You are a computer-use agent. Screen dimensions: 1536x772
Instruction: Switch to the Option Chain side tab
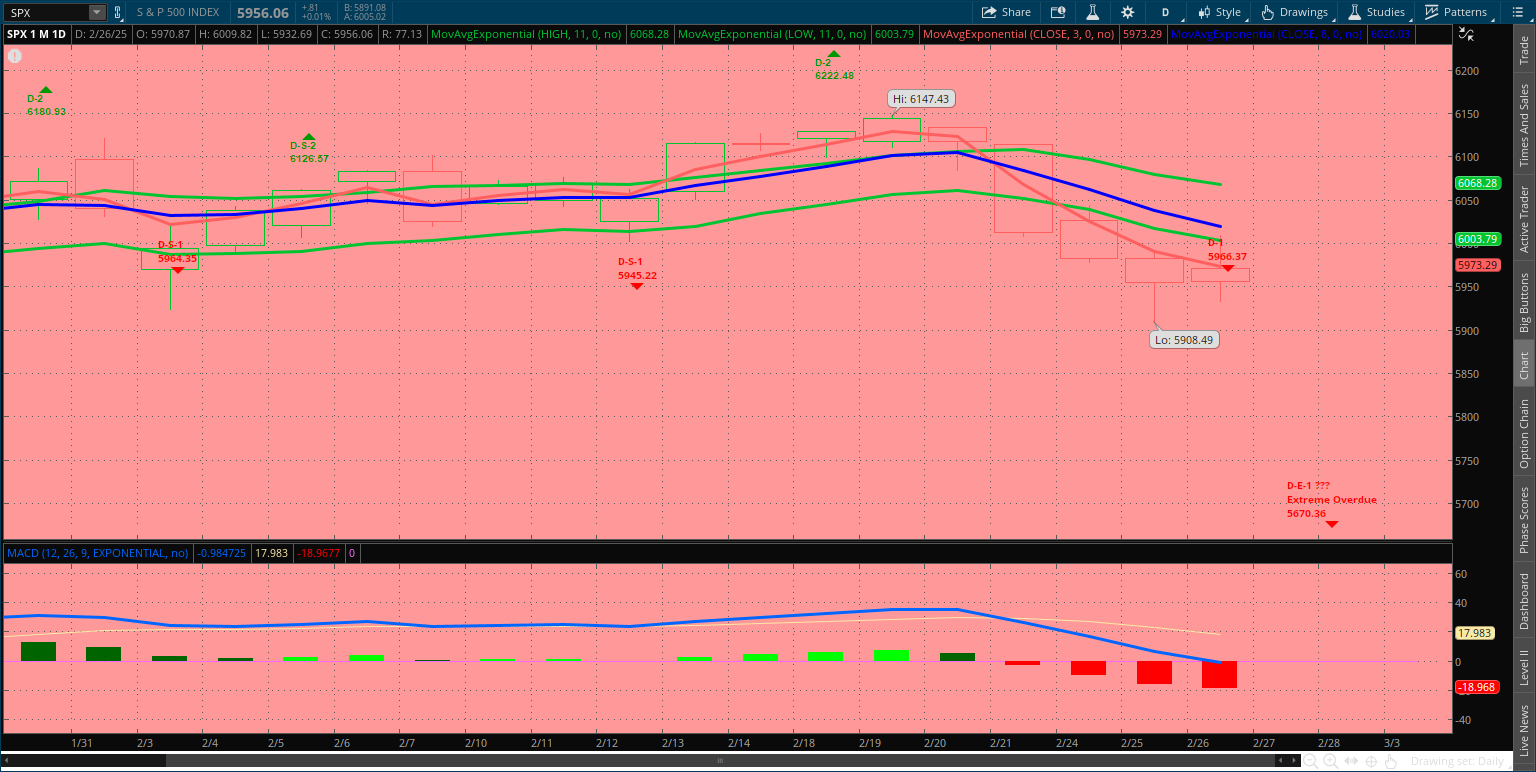point(1524,433)
